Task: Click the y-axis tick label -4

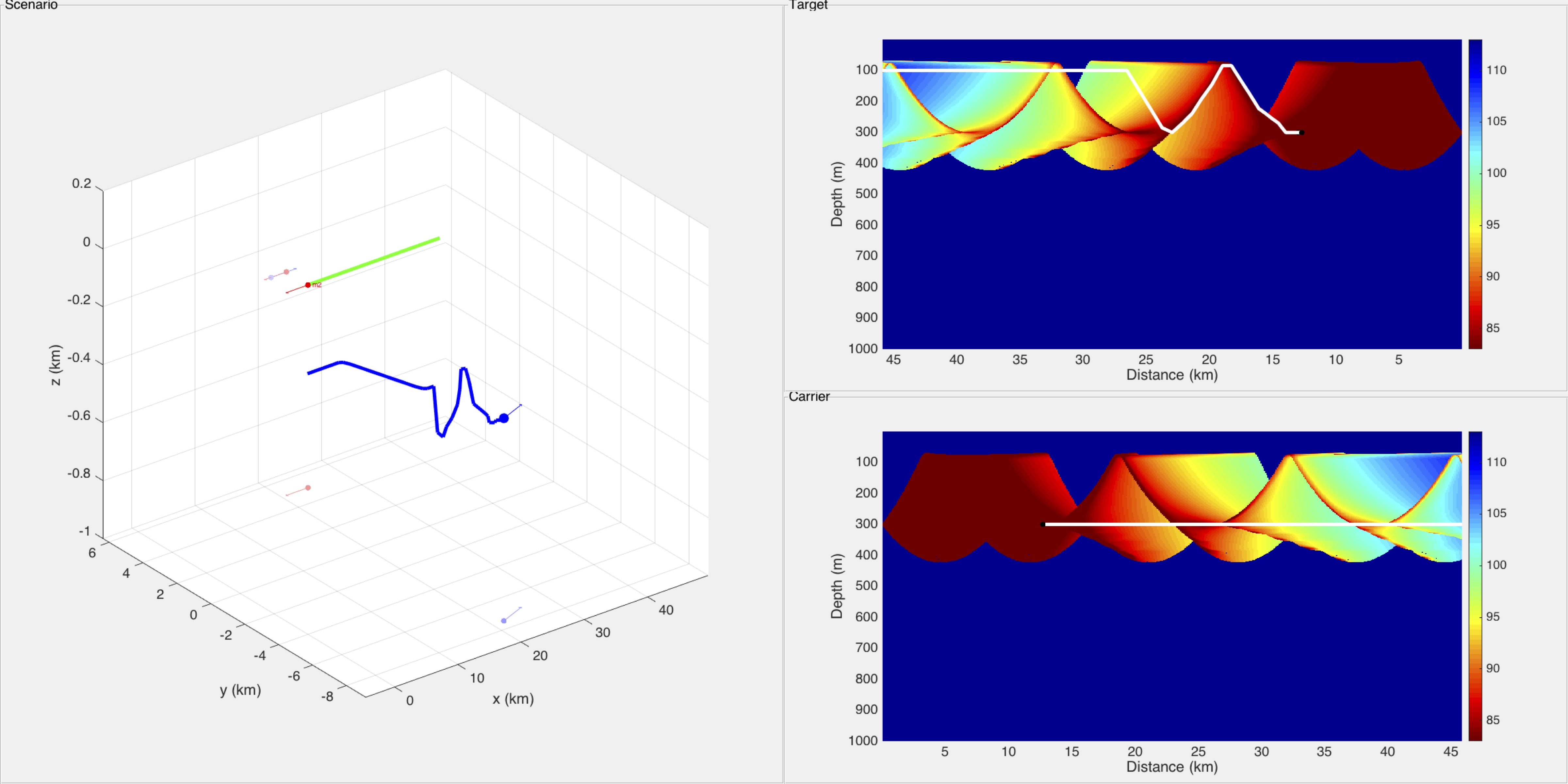Action: pyautogui.click(x=260, y=656)
